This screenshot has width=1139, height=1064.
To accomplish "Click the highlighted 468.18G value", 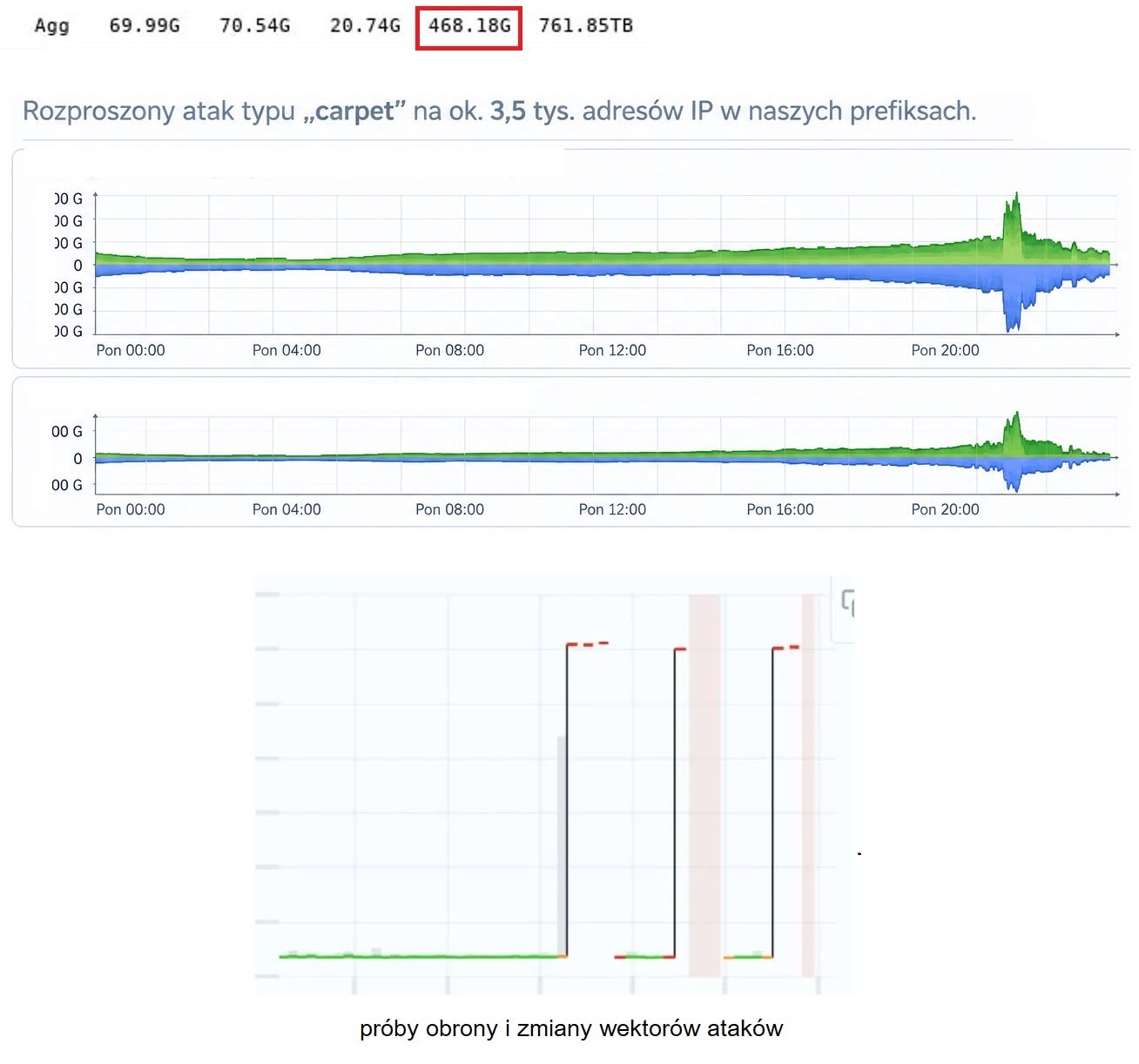I will coord(469,26).
